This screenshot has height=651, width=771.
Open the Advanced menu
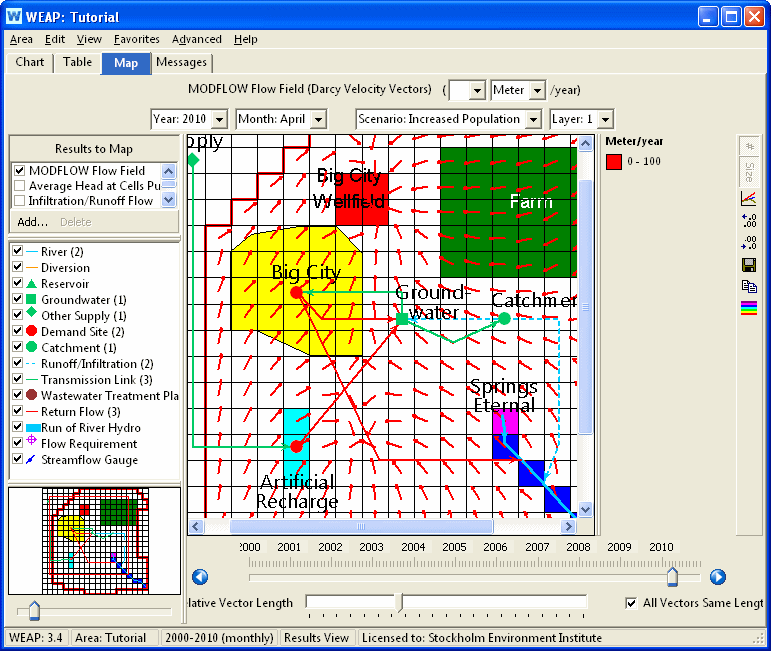pos(197,39)
